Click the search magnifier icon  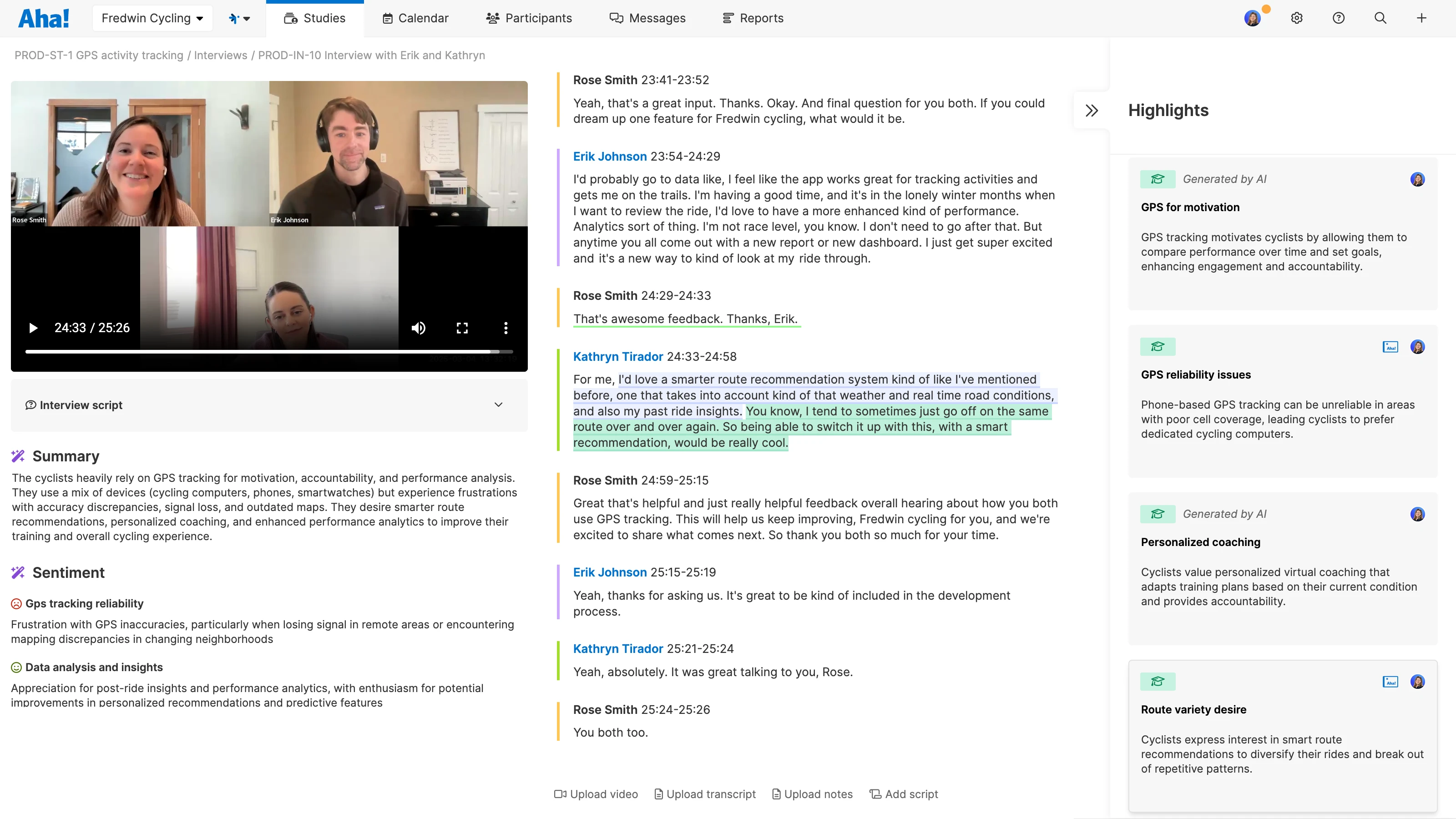click(x=1380, y=18)
